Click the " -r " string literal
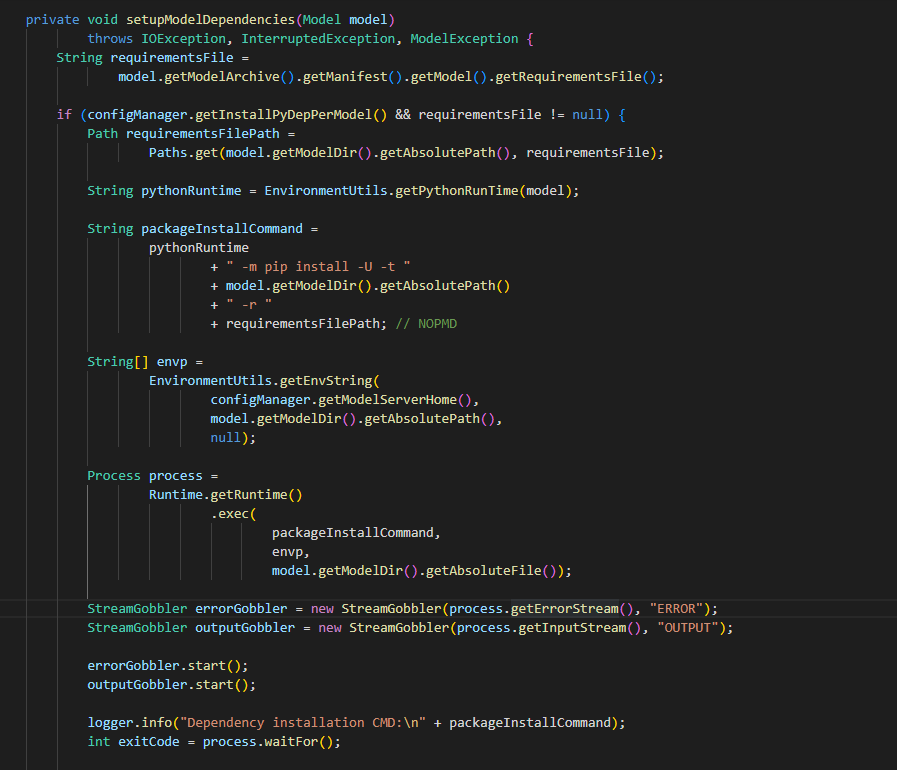 click(249, 305)
